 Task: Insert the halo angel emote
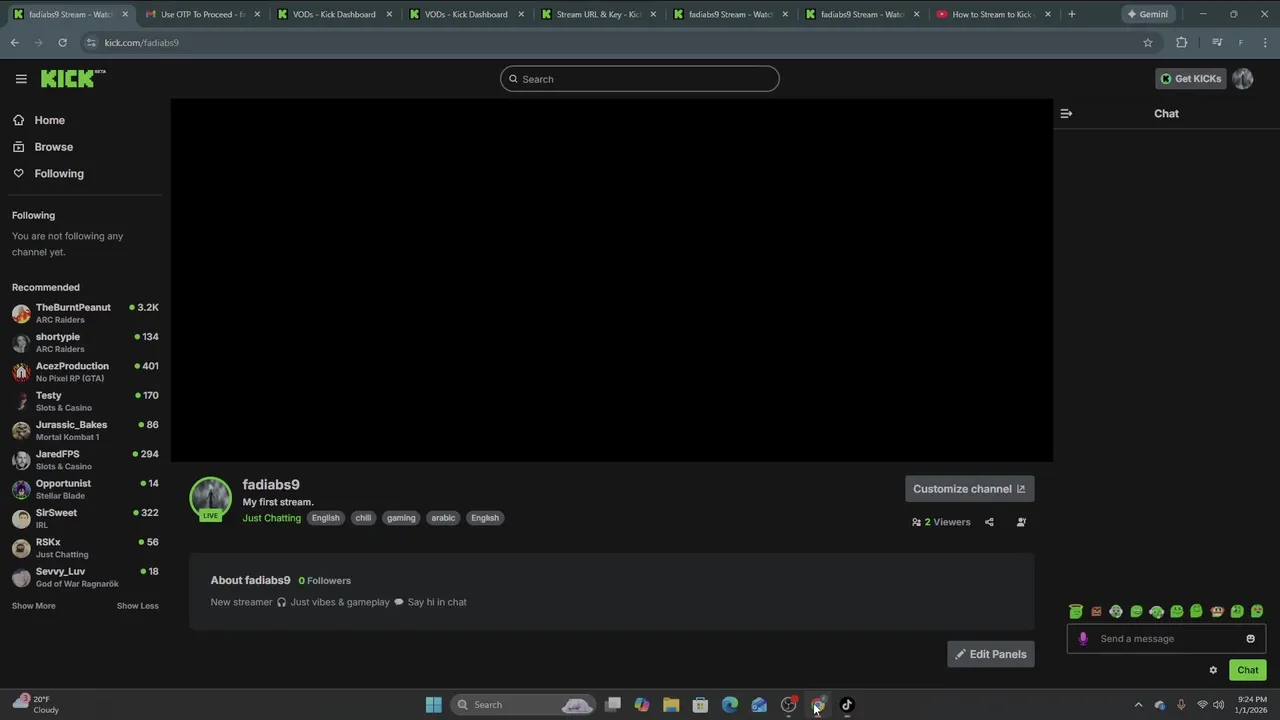[x=1076, y=611]
